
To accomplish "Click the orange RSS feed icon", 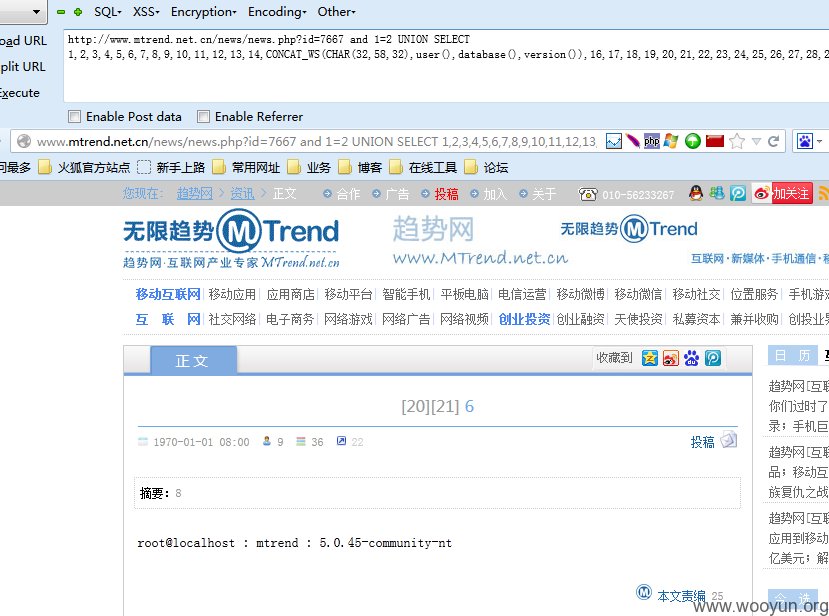I will click(x=823, y=194).
